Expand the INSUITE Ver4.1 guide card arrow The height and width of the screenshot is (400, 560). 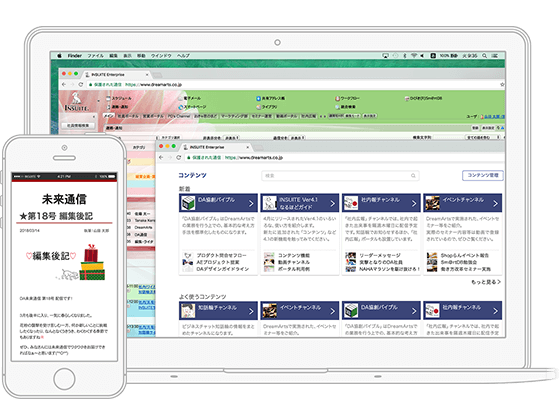[x=332, y=203]
